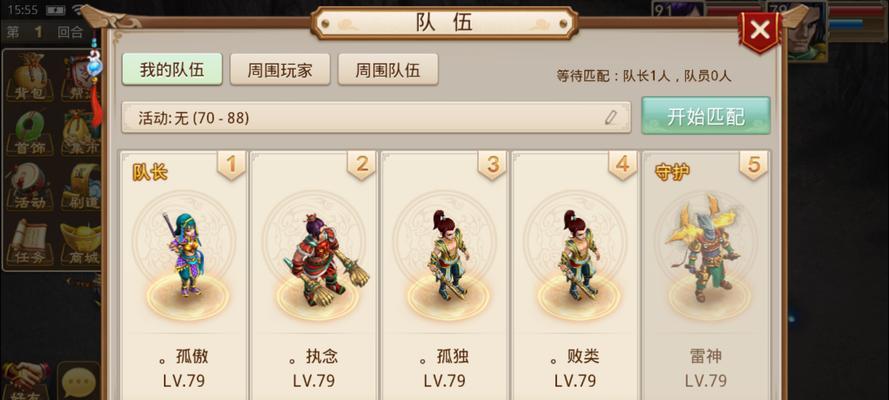
Task: Select member 。败类 in slot 4
Action: tap(575, 275)
